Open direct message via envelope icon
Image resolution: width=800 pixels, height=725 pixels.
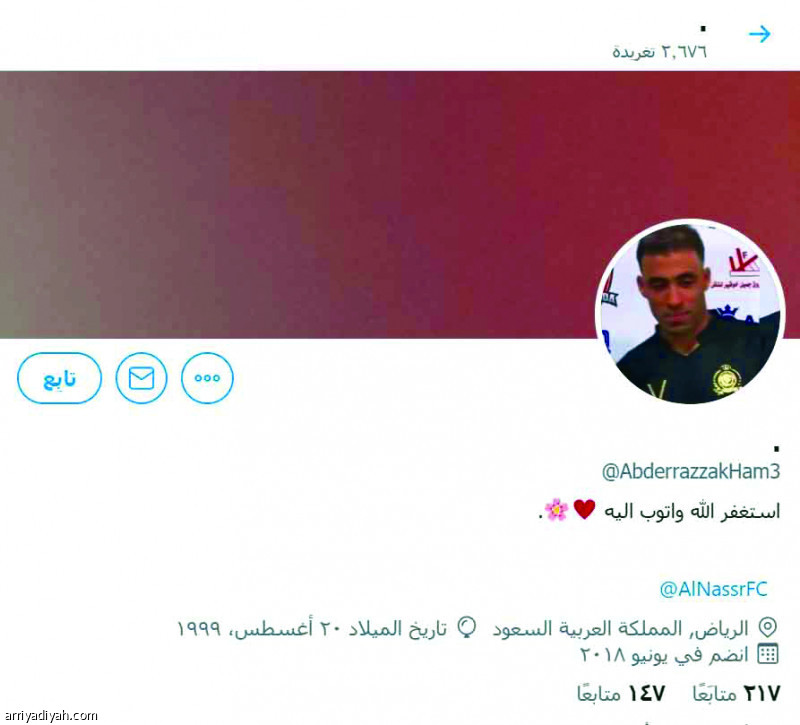tap(141, 378)
